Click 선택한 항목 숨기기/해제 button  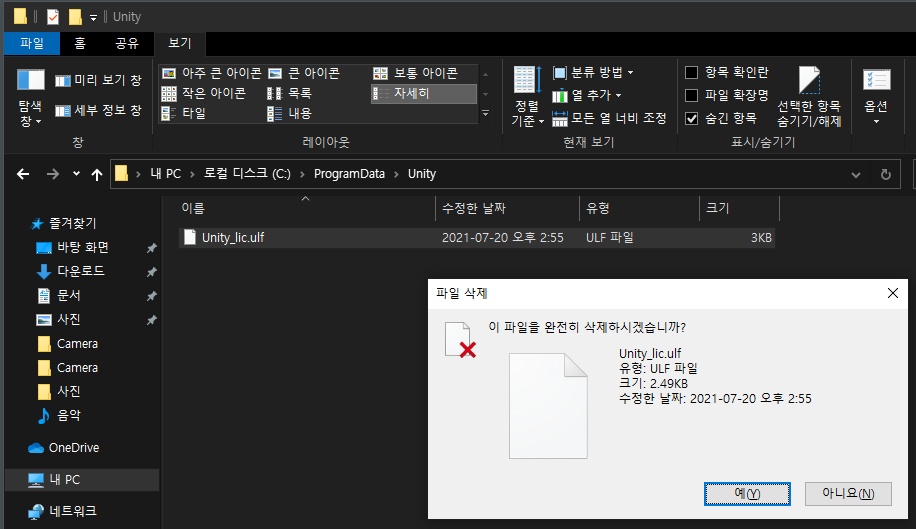(809, 97)
